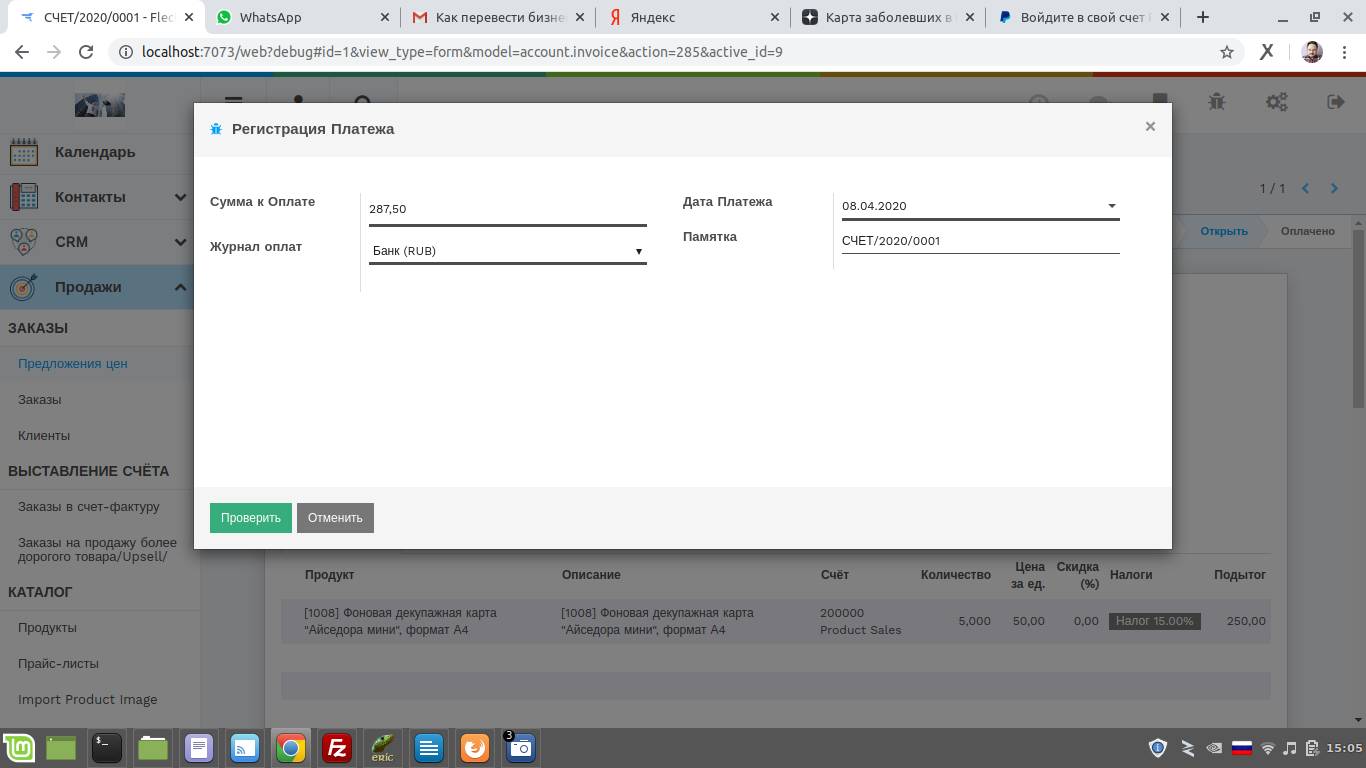Reload the page with browser refresh icon

pos(86,52)
